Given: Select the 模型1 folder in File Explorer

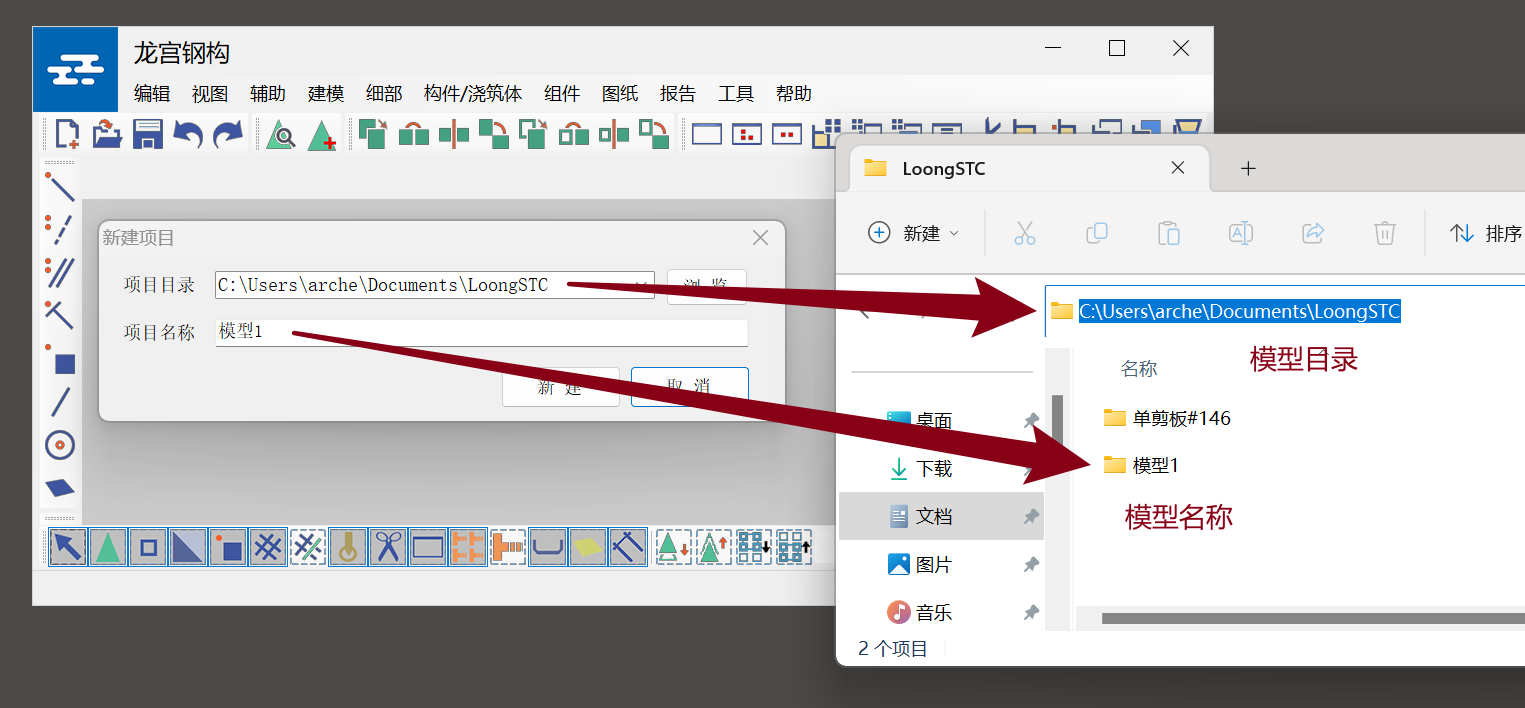Looking at the screenshot, I should point(1142,465).
